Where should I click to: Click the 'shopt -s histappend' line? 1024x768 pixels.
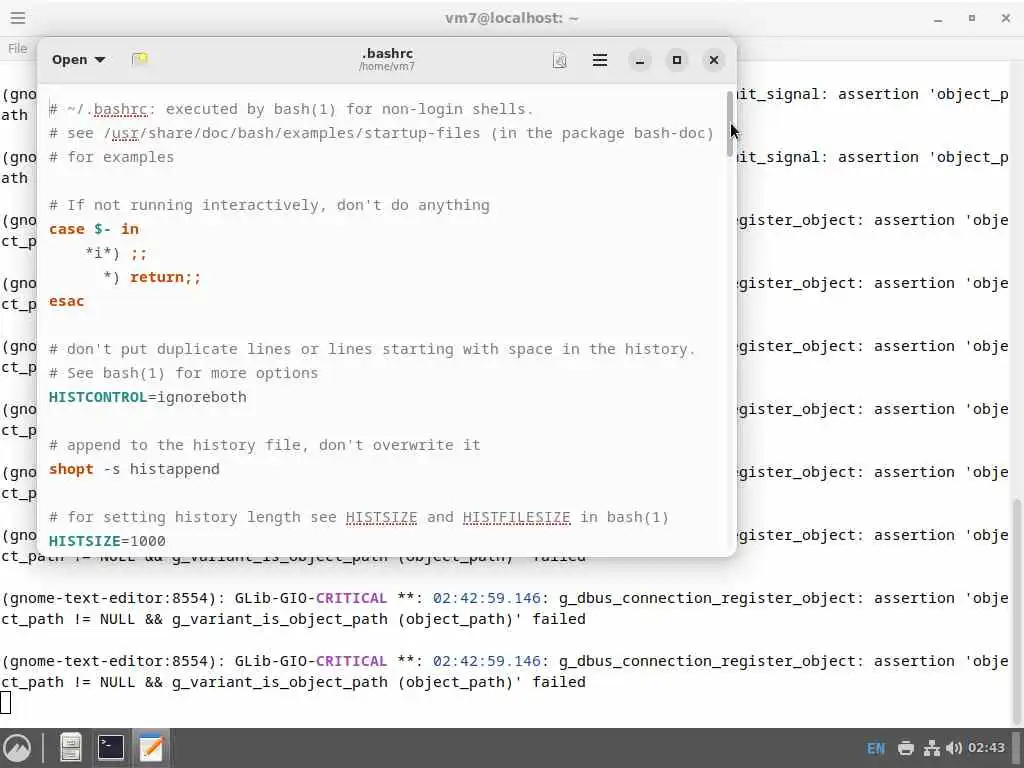pos(134,469)
